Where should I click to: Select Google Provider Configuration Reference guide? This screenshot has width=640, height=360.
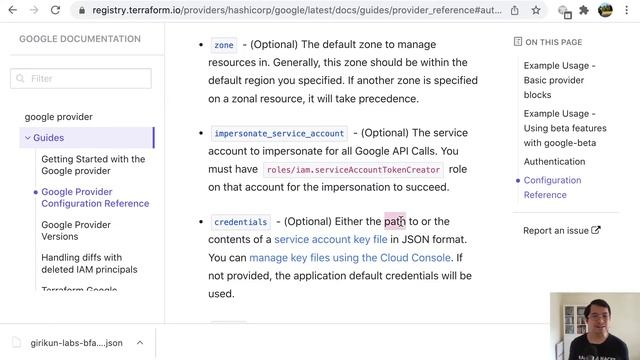click(95, 198)
